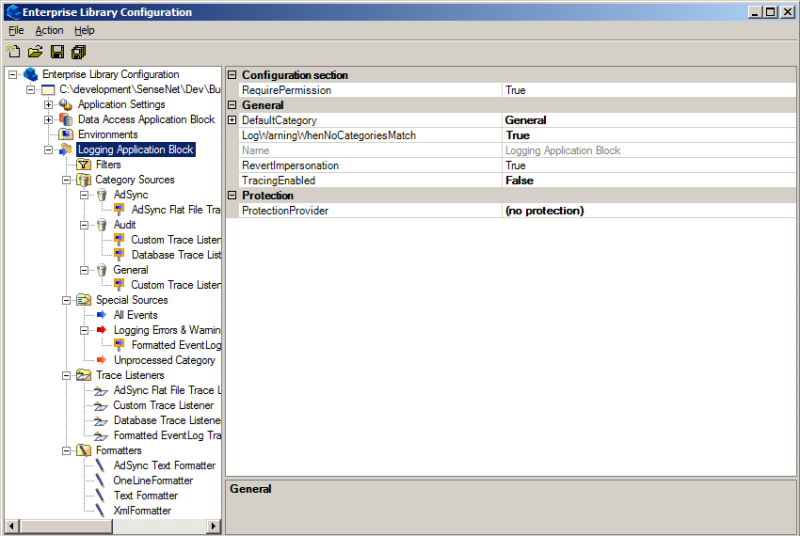This screenshot has width=800, height=536.
Task: Select the RequirePermission value field
Action: pyautogui.click(x=649, y=90)
